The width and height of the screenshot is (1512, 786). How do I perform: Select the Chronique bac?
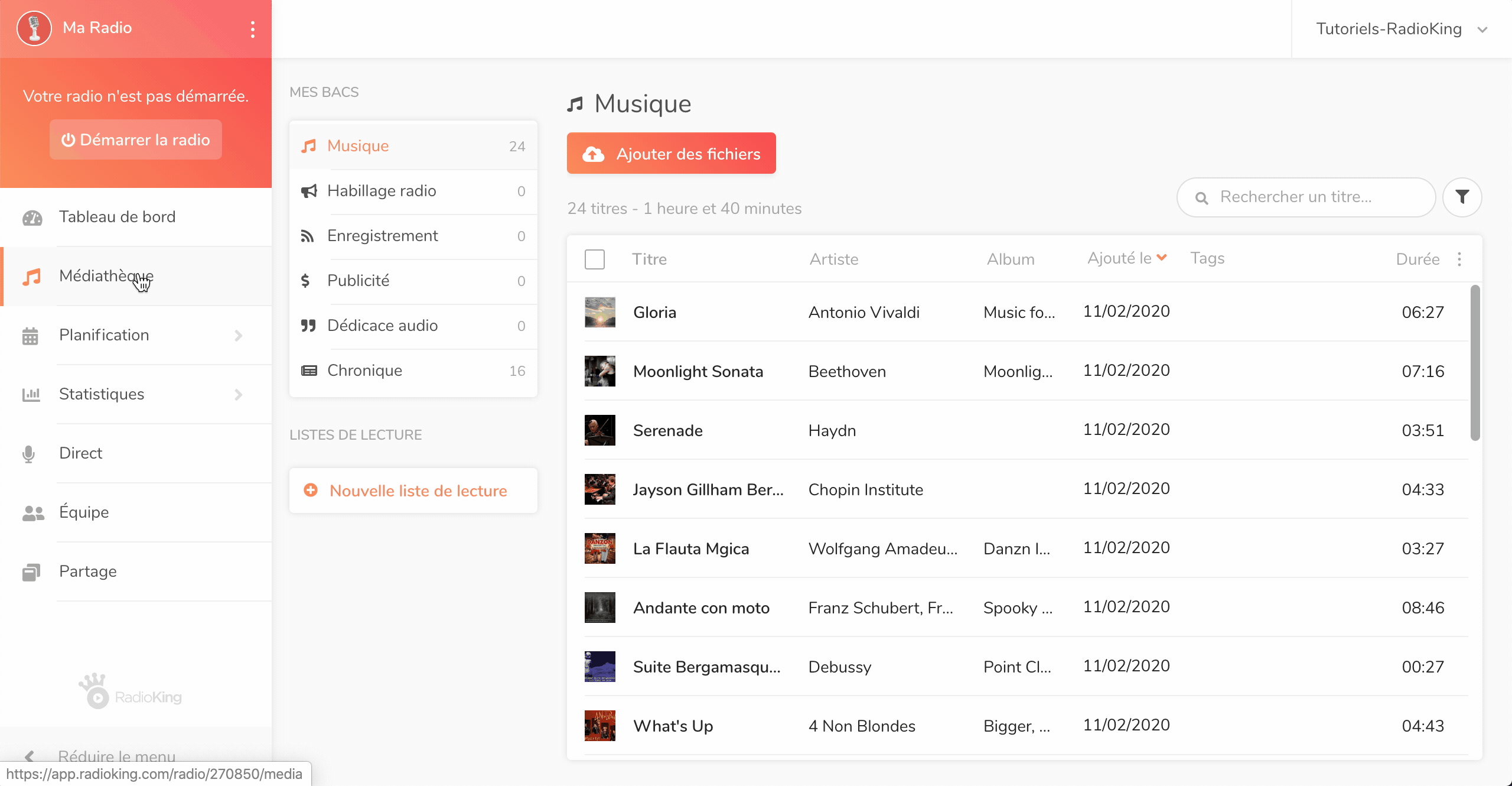point(413,371)
